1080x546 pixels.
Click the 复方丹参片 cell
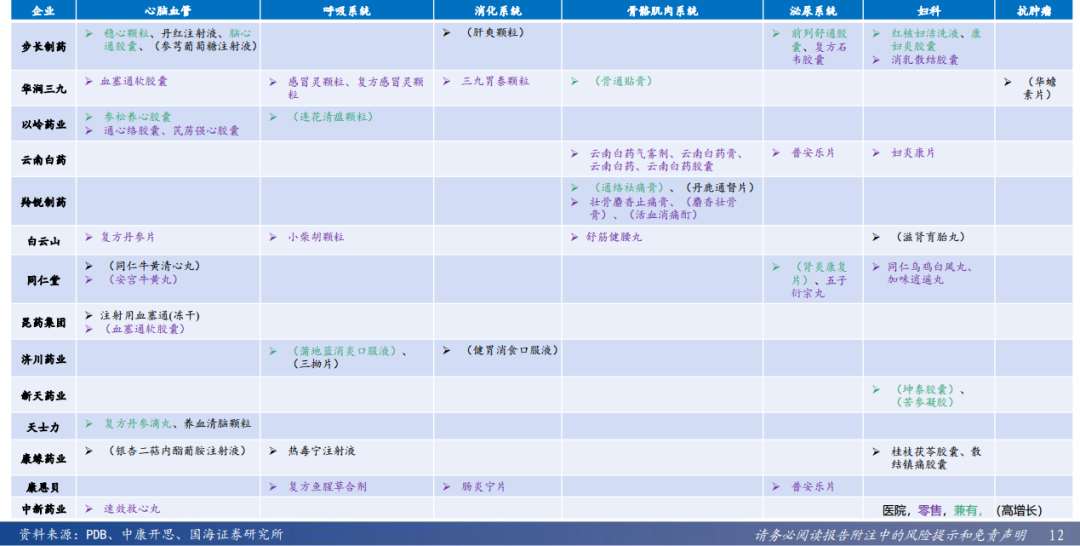(x=128, y=237)
